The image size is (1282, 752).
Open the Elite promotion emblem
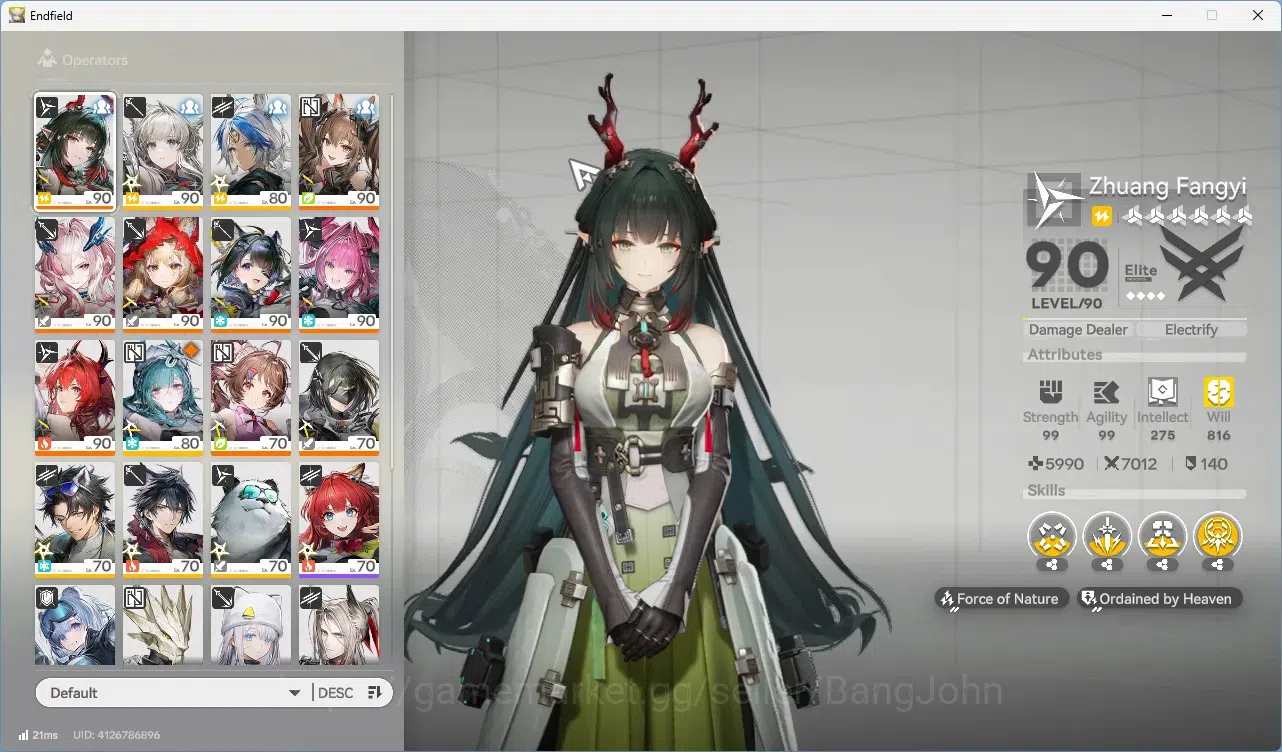tap(1201, 263)
